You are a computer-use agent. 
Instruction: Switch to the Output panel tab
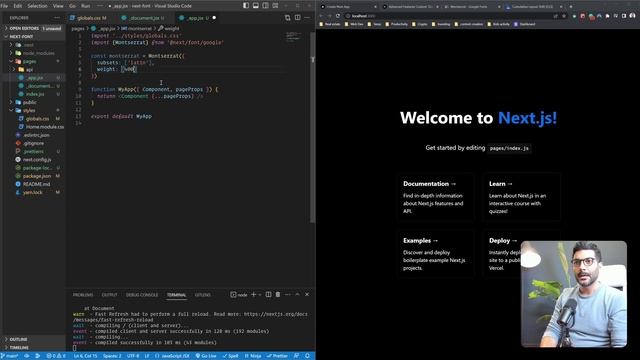tap(109, 295)
